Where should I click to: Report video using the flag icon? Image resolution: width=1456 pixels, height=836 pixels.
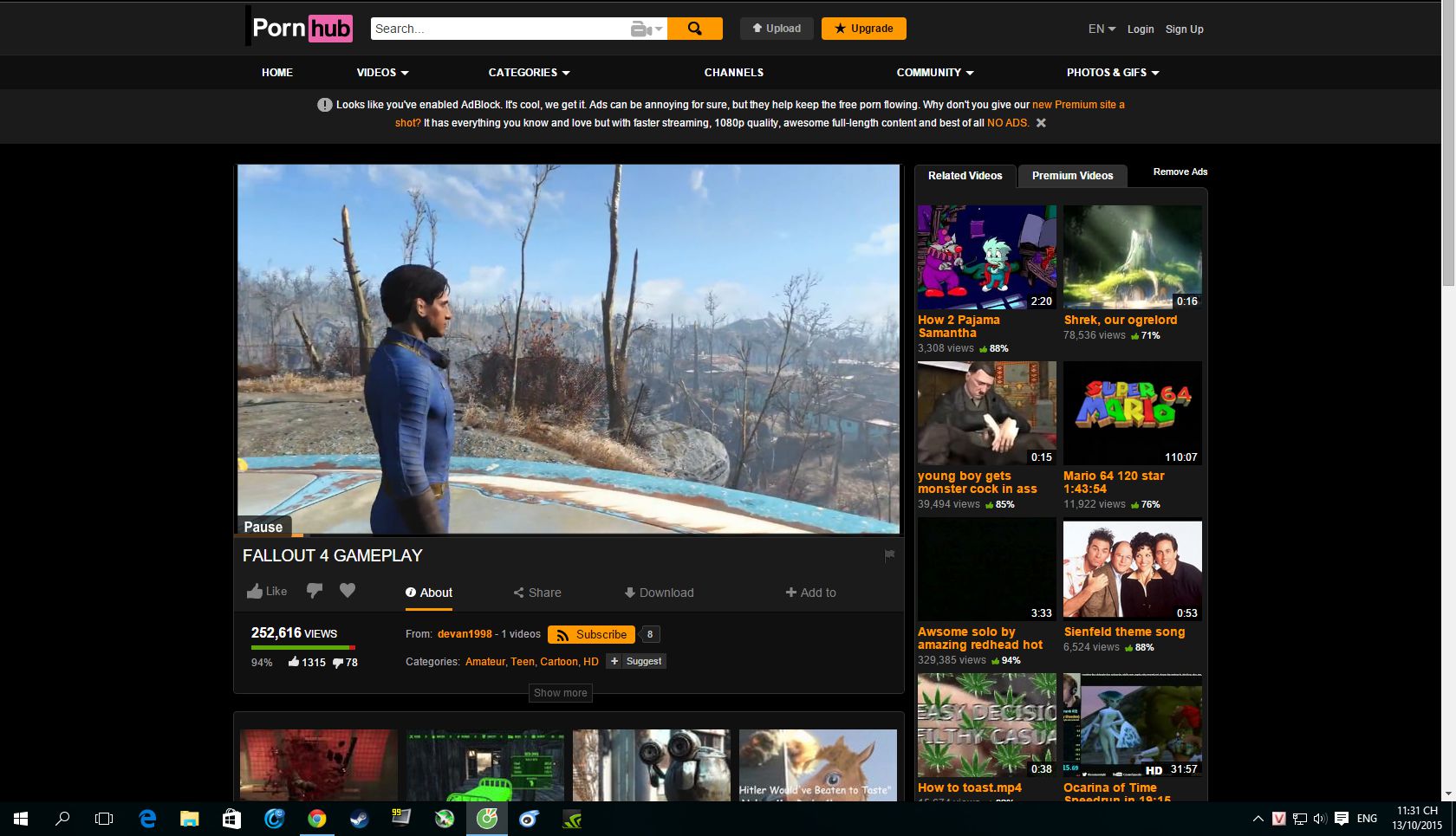click(889, 555)
